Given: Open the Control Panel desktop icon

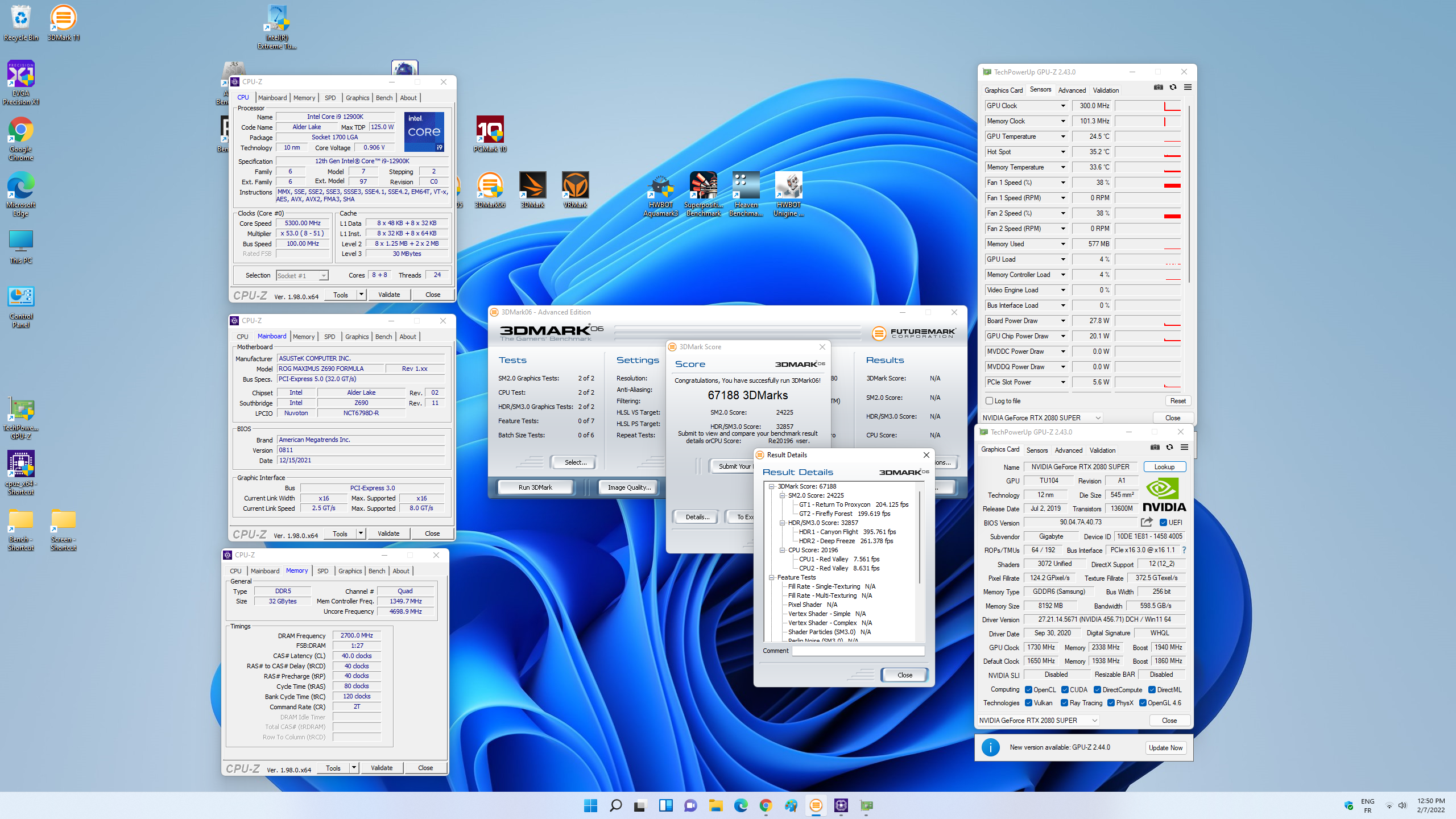Looking at the screenshot, I should click(21, 307).
